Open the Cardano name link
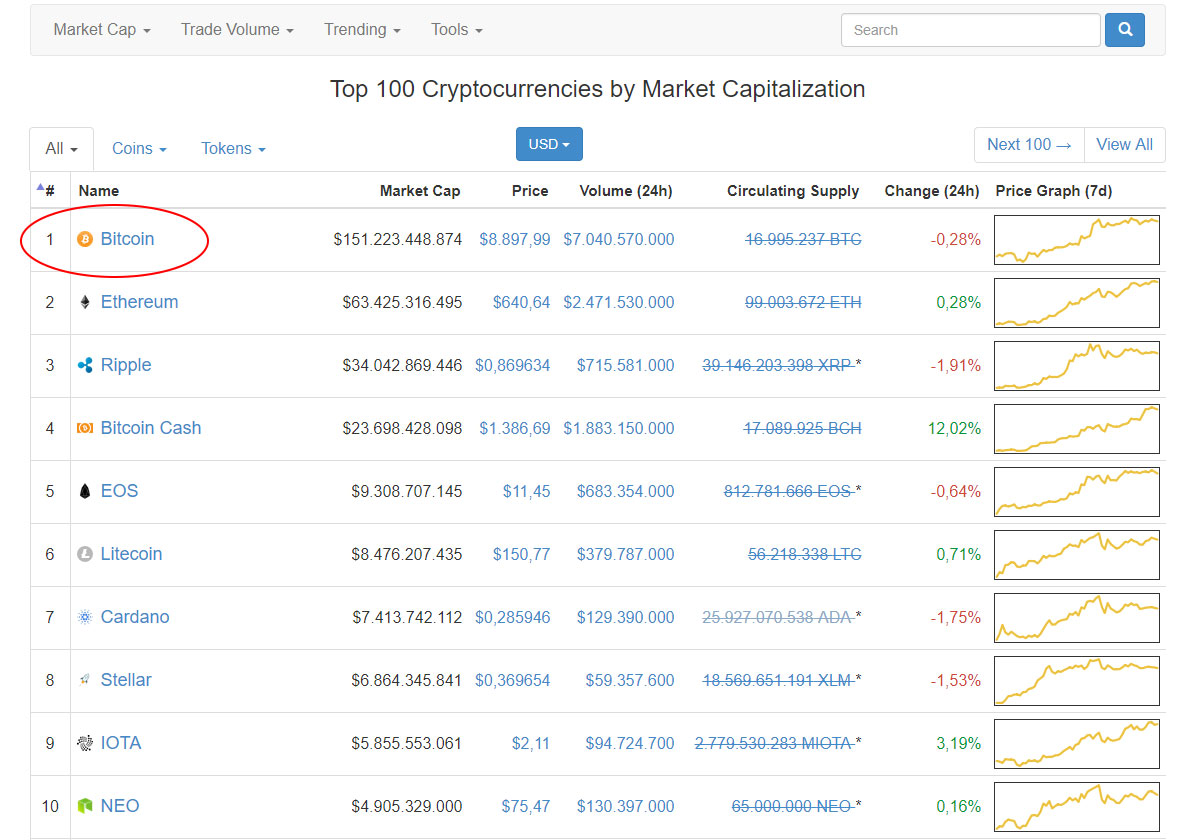The image size is (1189, 840). (135, 616)
